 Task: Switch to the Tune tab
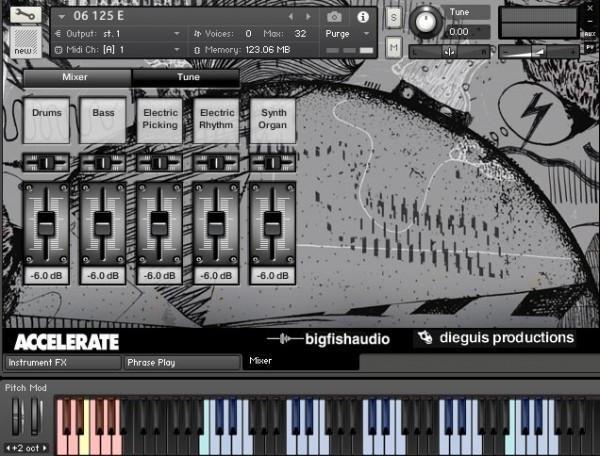point(186,77)
